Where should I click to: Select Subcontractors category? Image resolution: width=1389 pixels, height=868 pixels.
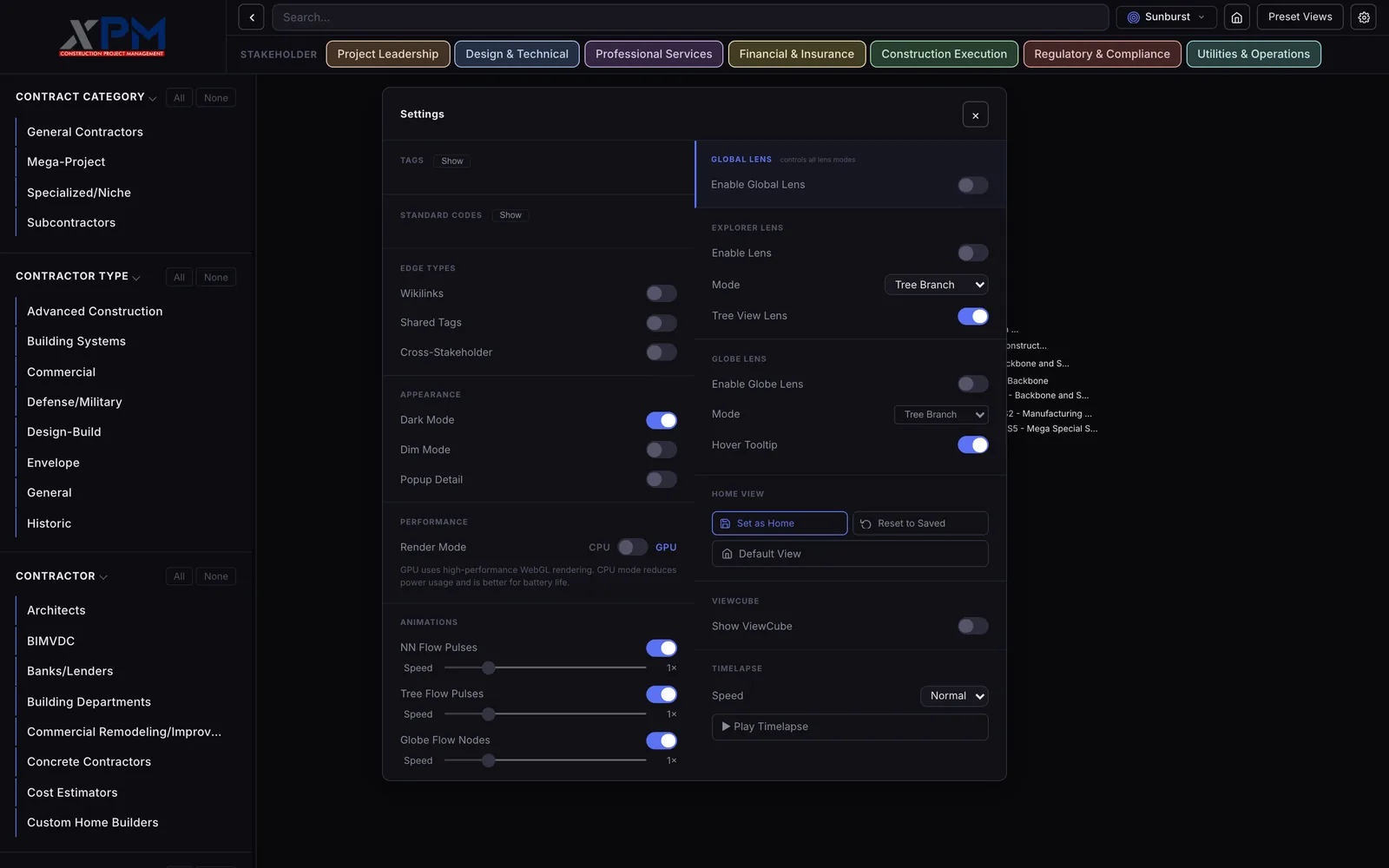tap(71, 223)
